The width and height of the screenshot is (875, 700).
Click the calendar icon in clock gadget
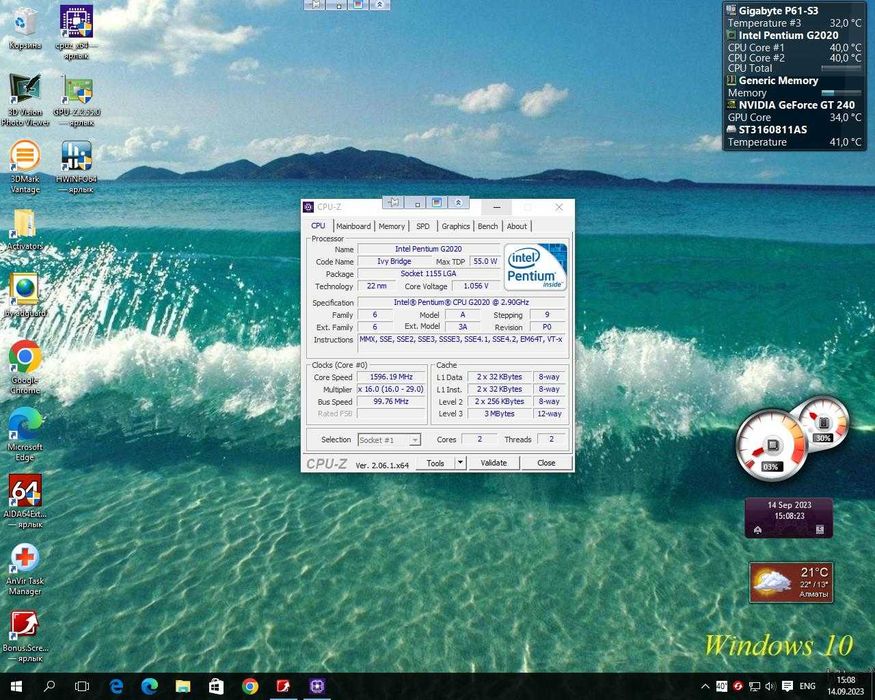click(820, 529)
